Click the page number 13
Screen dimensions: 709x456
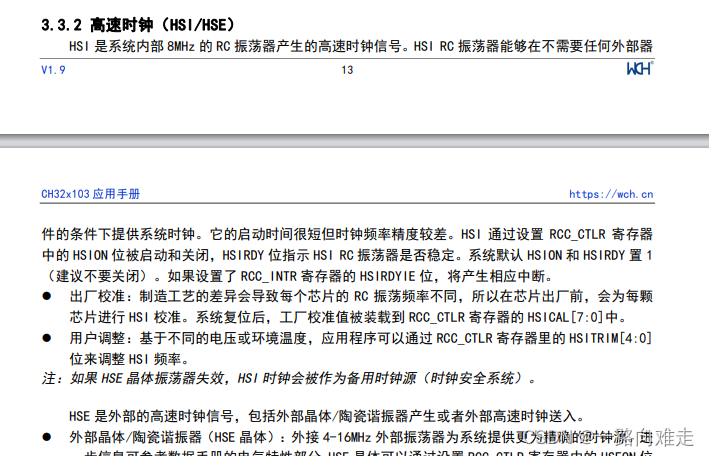[347, 70]
